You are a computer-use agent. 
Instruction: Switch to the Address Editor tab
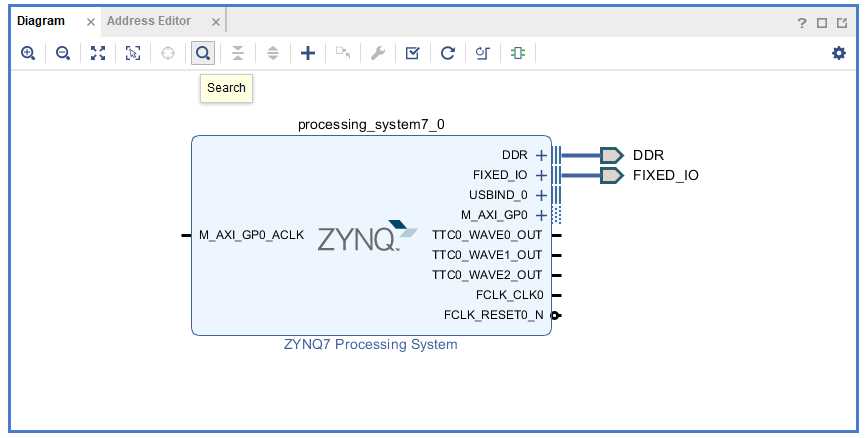point(149,21)
